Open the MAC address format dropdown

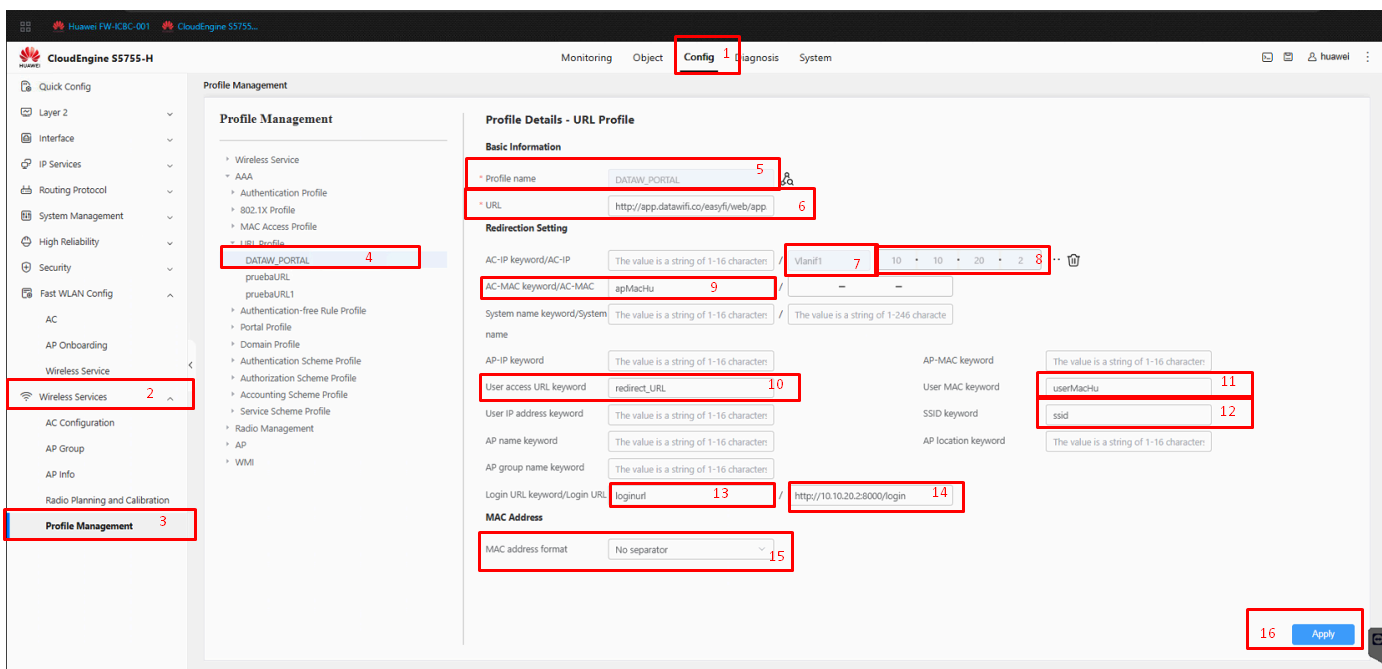(x=690, y=549)
